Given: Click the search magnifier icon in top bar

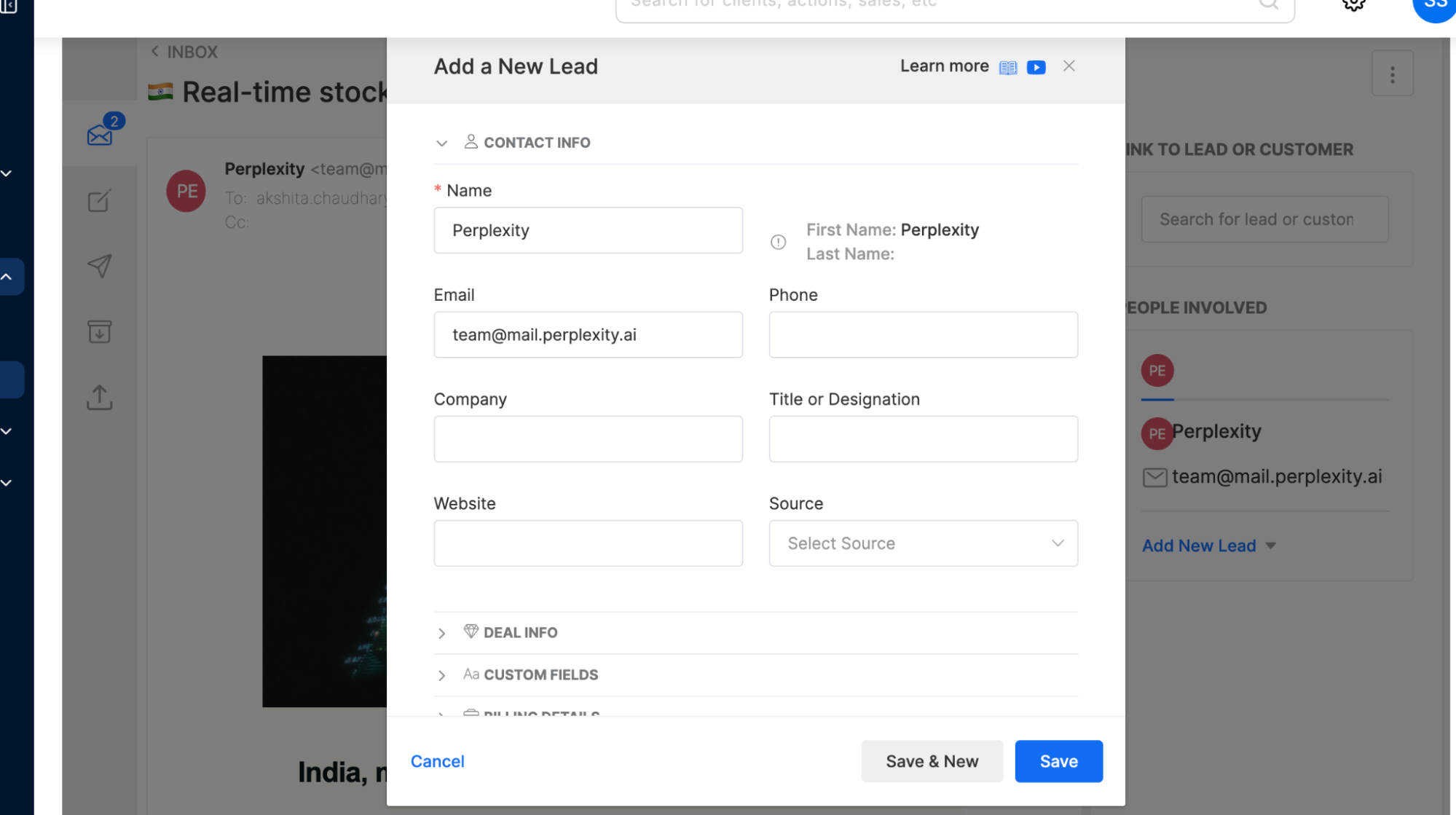Looking at the screenshot, I should pos(1269,4).
